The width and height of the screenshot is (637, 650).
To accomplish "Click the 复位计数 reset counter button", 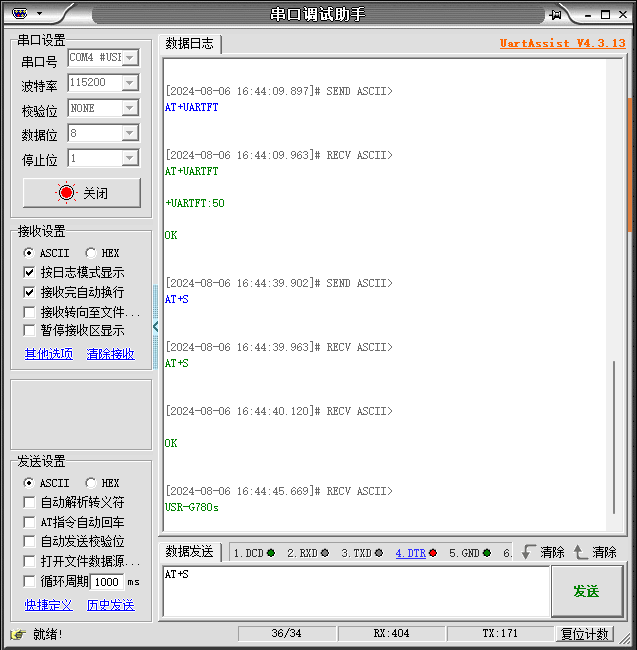I will (585, 634).
